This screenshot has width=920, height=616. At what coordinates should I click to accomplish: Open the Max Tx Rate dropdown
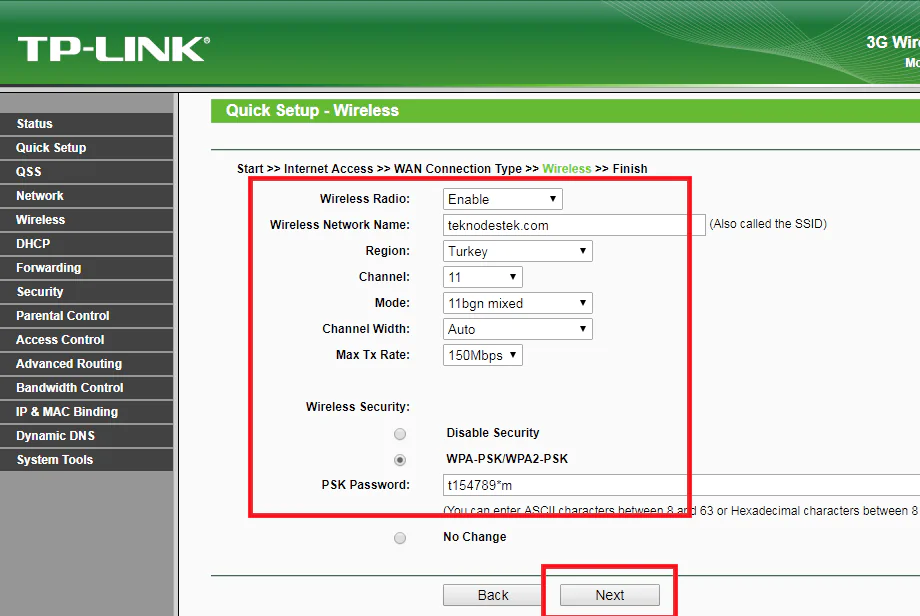[x=482, y=356]
